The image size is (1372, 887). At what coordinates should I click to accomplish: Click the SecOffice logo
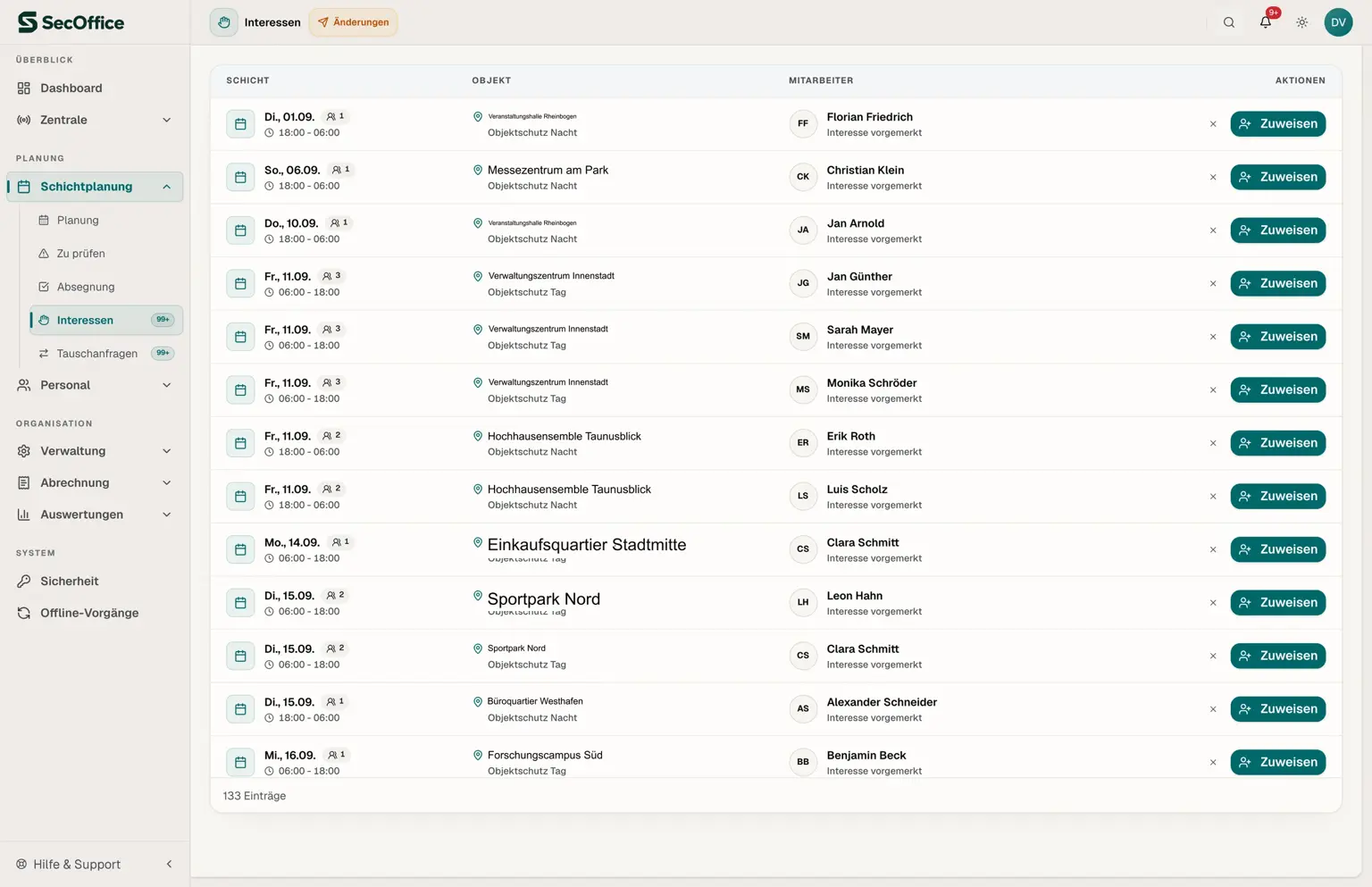tap(71, 22)
